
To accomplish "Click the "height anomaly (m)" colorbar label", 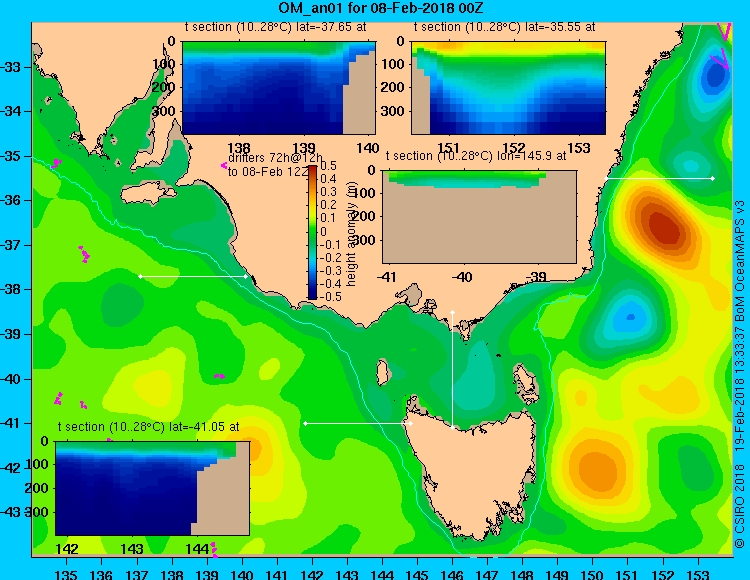I will [352, 234].
